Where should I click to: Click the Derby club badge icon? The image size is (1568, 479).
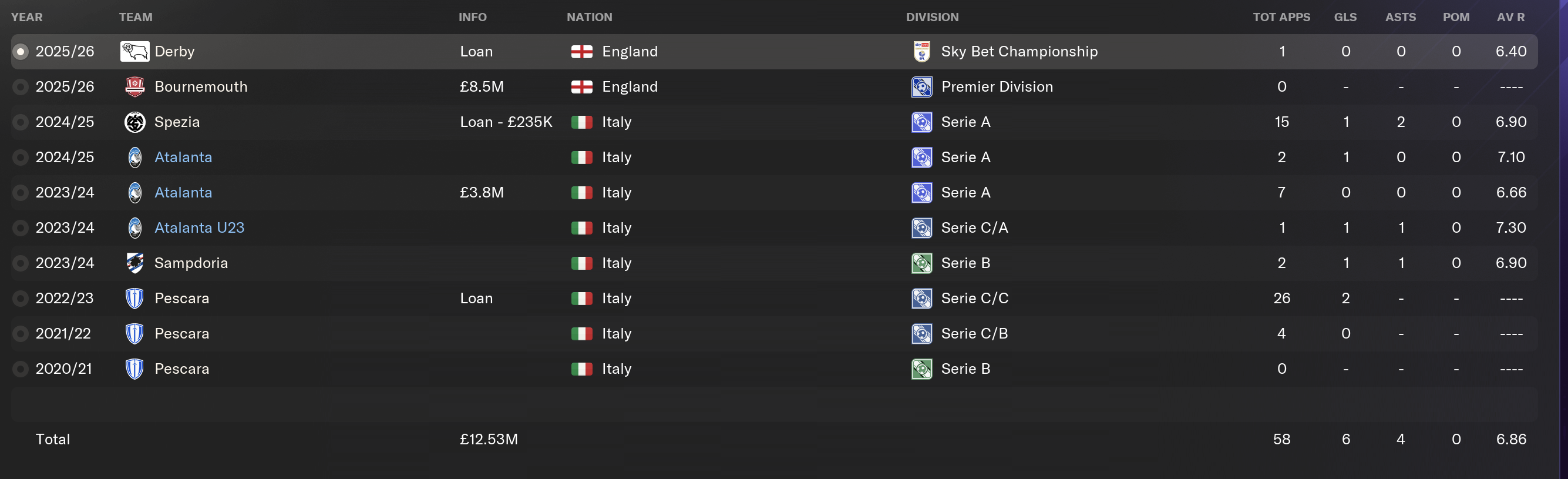[134, 52]
